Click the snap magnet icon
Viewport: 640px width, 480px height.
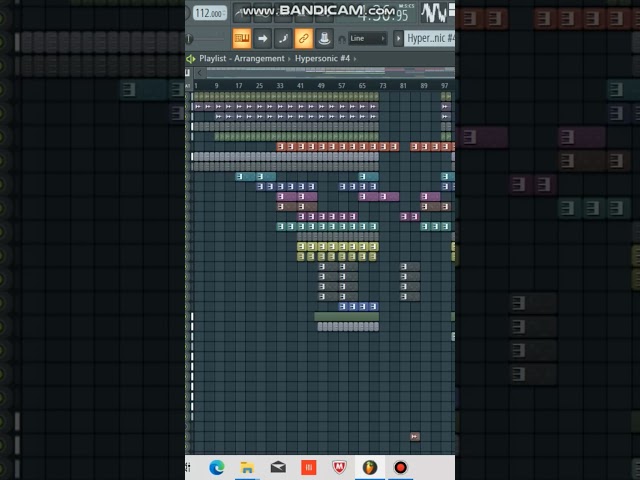coord(342,39)
